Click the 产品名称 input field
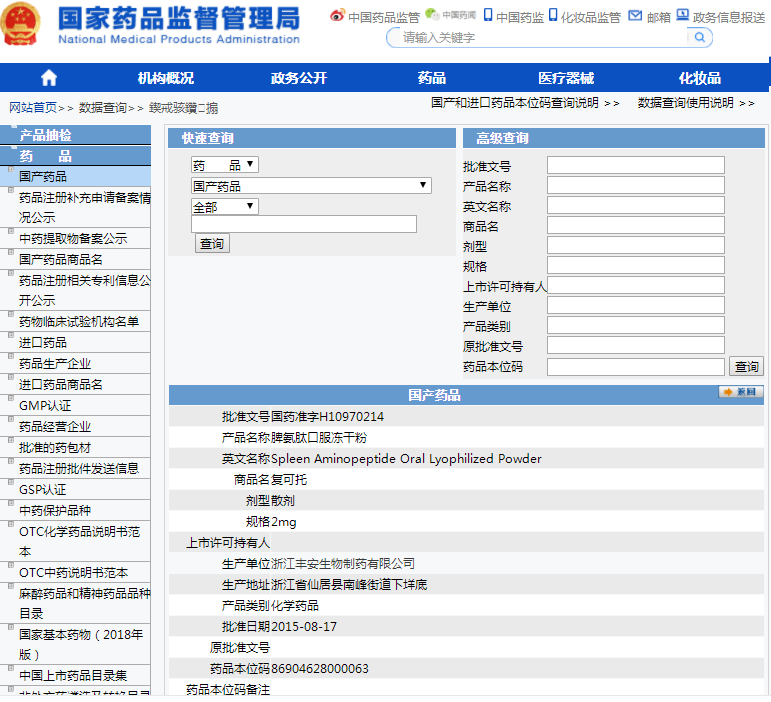Viewport: 771px width, 702px height. tap(636, 185)
